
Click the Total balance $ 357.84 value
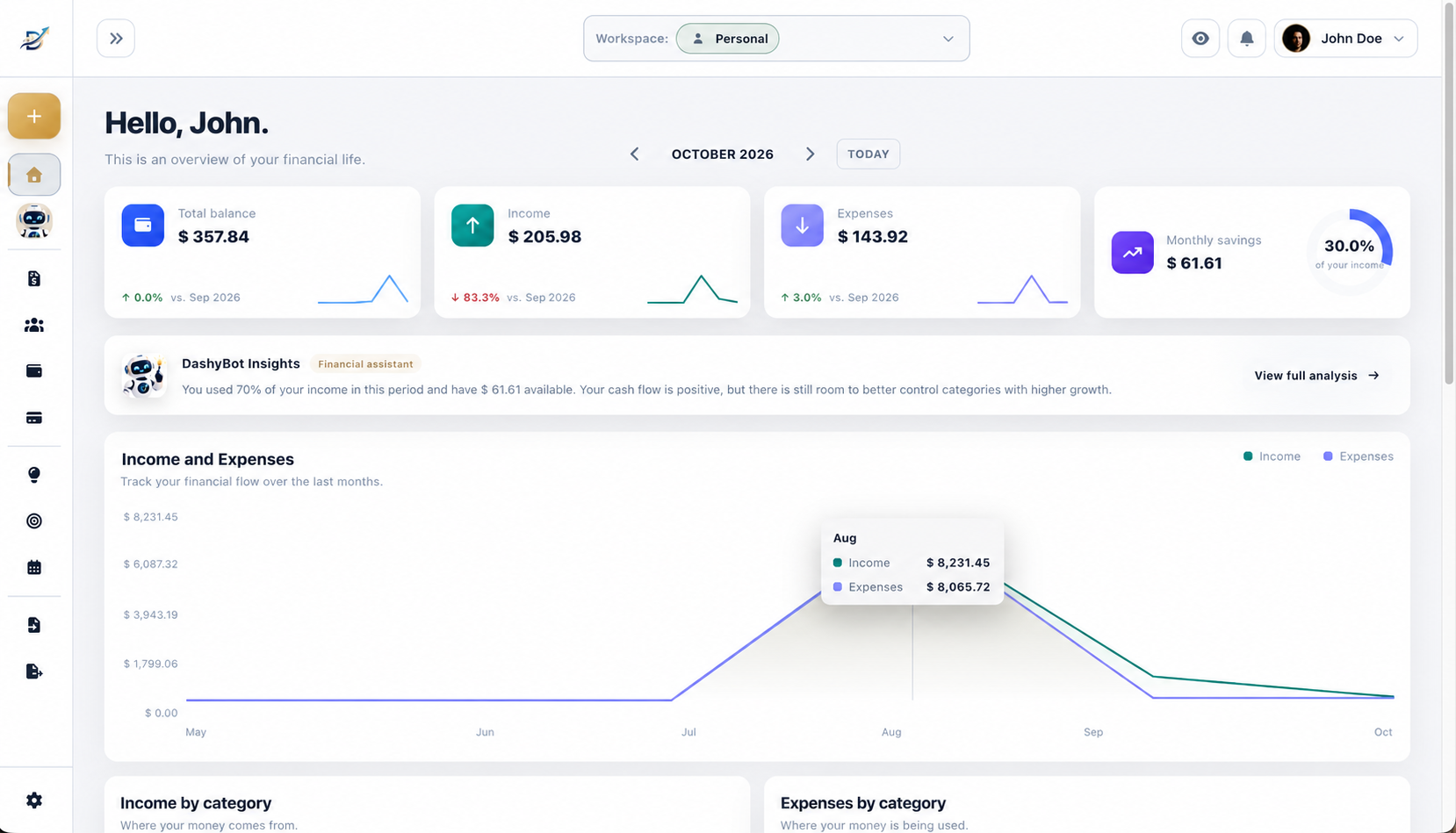(213, 237)
